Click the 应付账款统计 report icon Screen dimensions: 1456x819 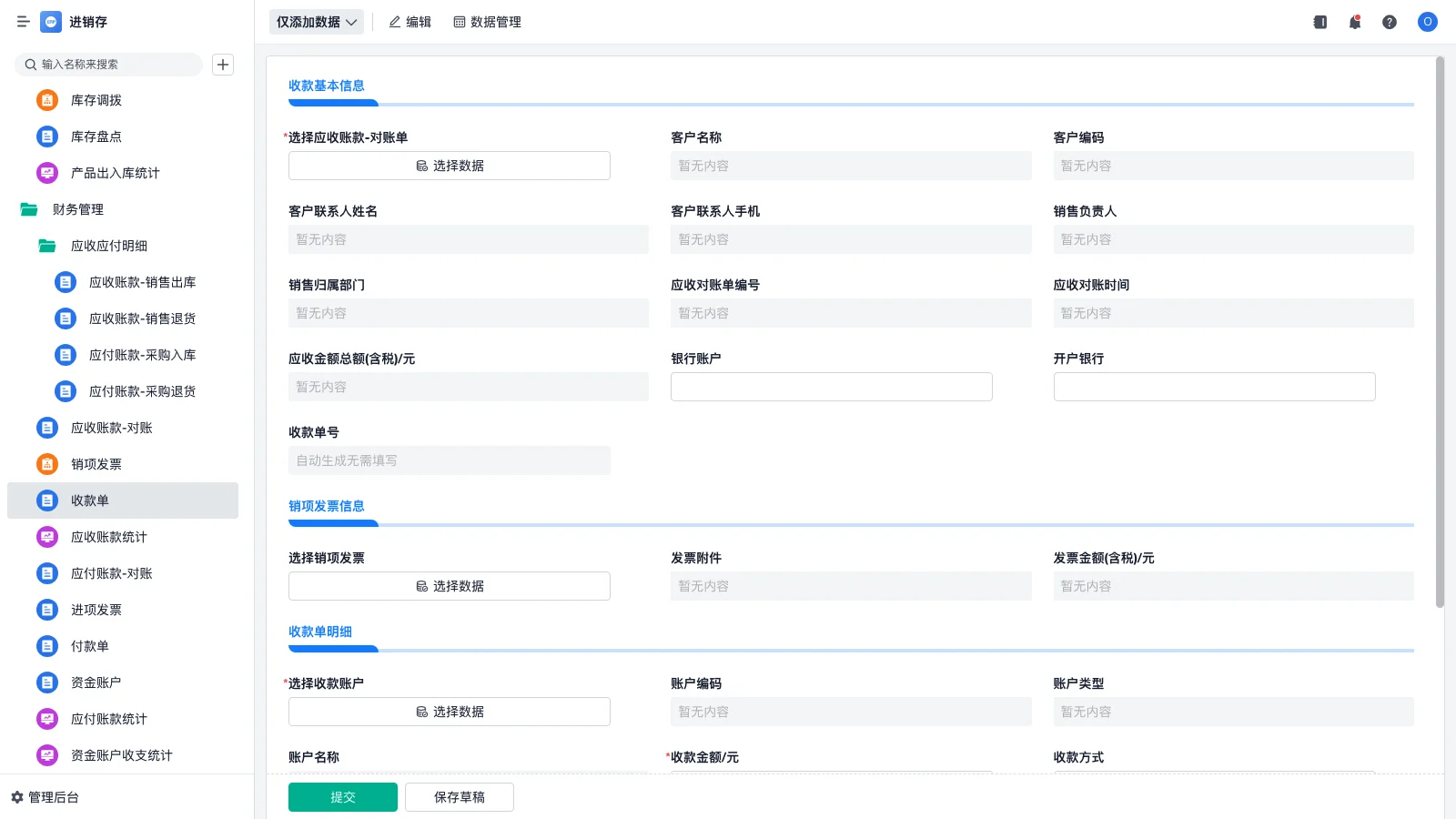coord(47,719)
